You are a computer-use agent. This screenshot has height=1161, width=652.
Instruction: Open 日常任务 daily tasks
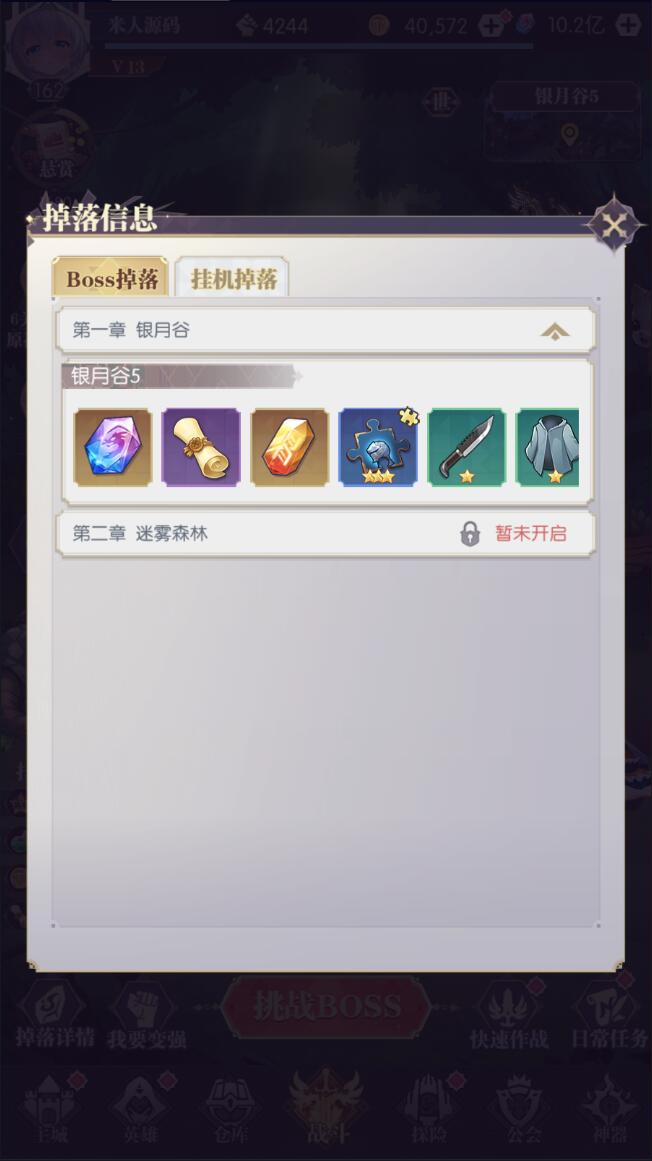609,1015
